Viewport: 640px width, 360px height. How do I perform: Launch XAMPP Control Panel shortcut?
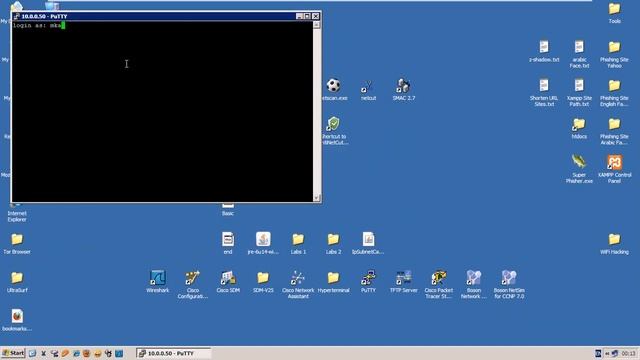pyautogui.click(x=614, y=169)
